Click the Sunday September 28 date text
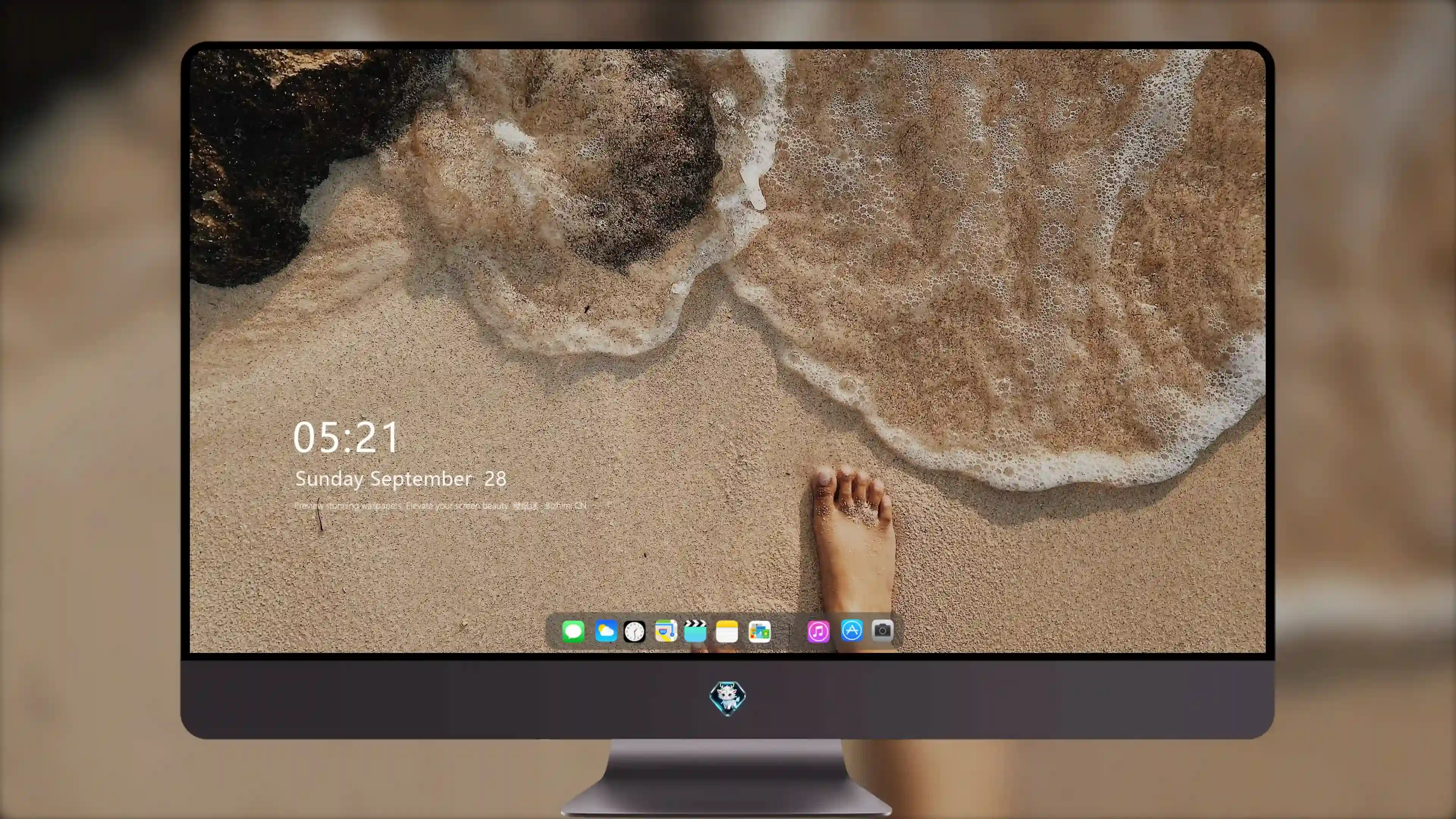This screenshot has height=819, width=1456. (x=401, y=479)
